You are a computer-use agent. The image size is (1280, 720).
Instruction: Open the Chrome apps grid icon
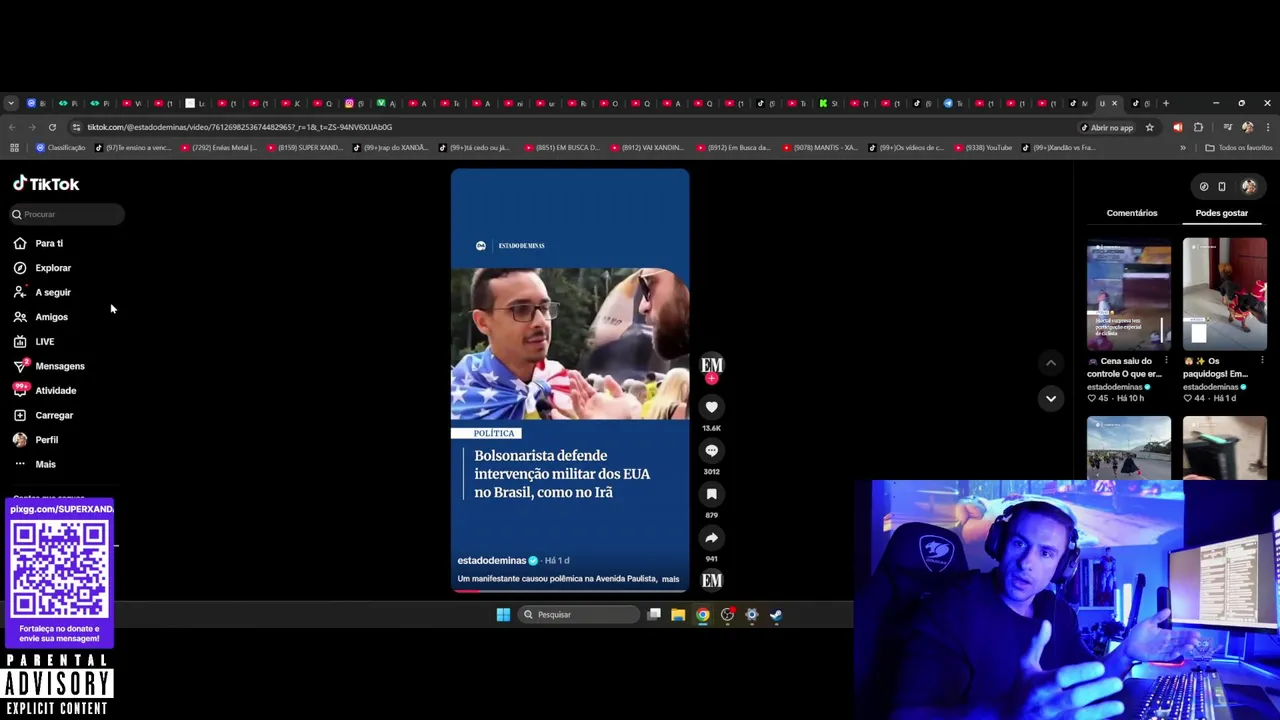pyautogui.click(x=14, y=148)
